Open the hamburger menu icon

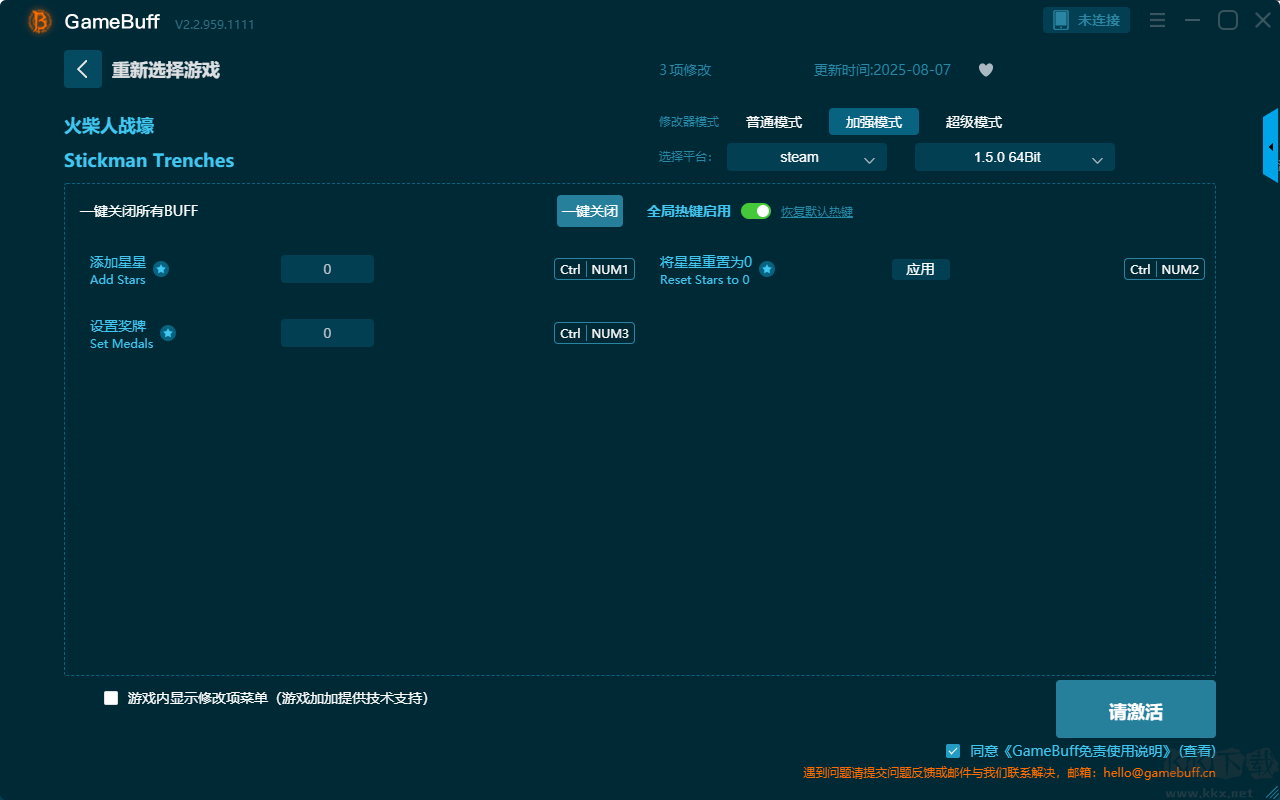(x=1157, y=21)
